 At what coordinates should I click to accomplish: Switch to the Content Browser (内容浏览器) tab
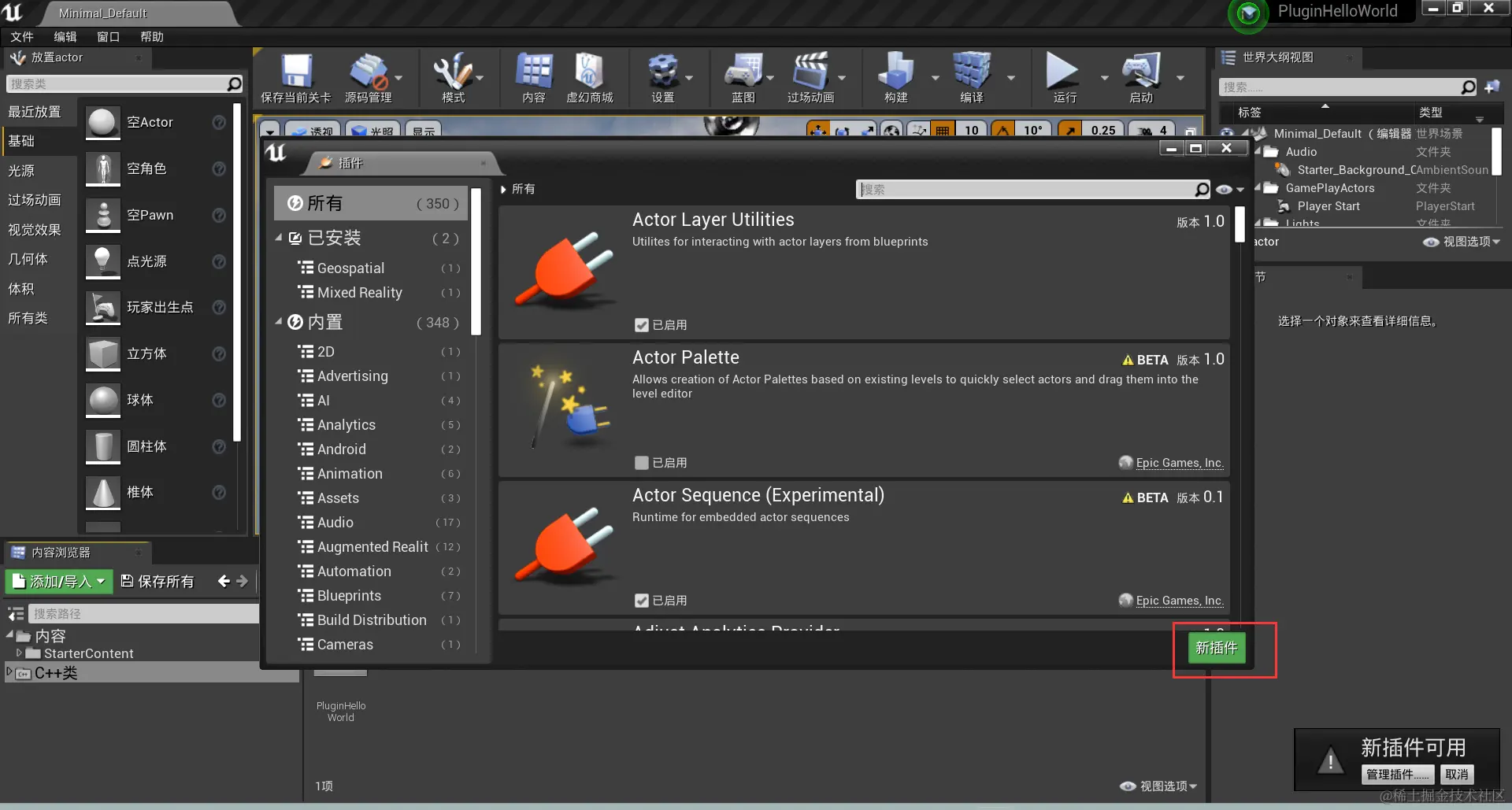coord(76,553)
